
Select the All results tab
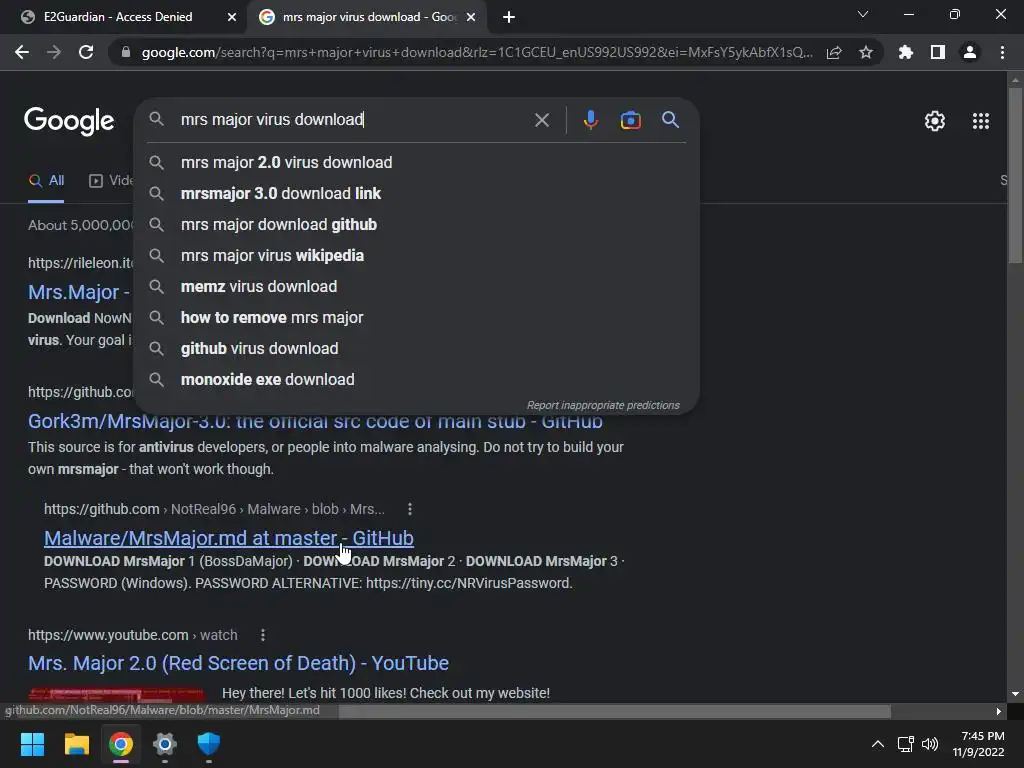pos(46,180)
